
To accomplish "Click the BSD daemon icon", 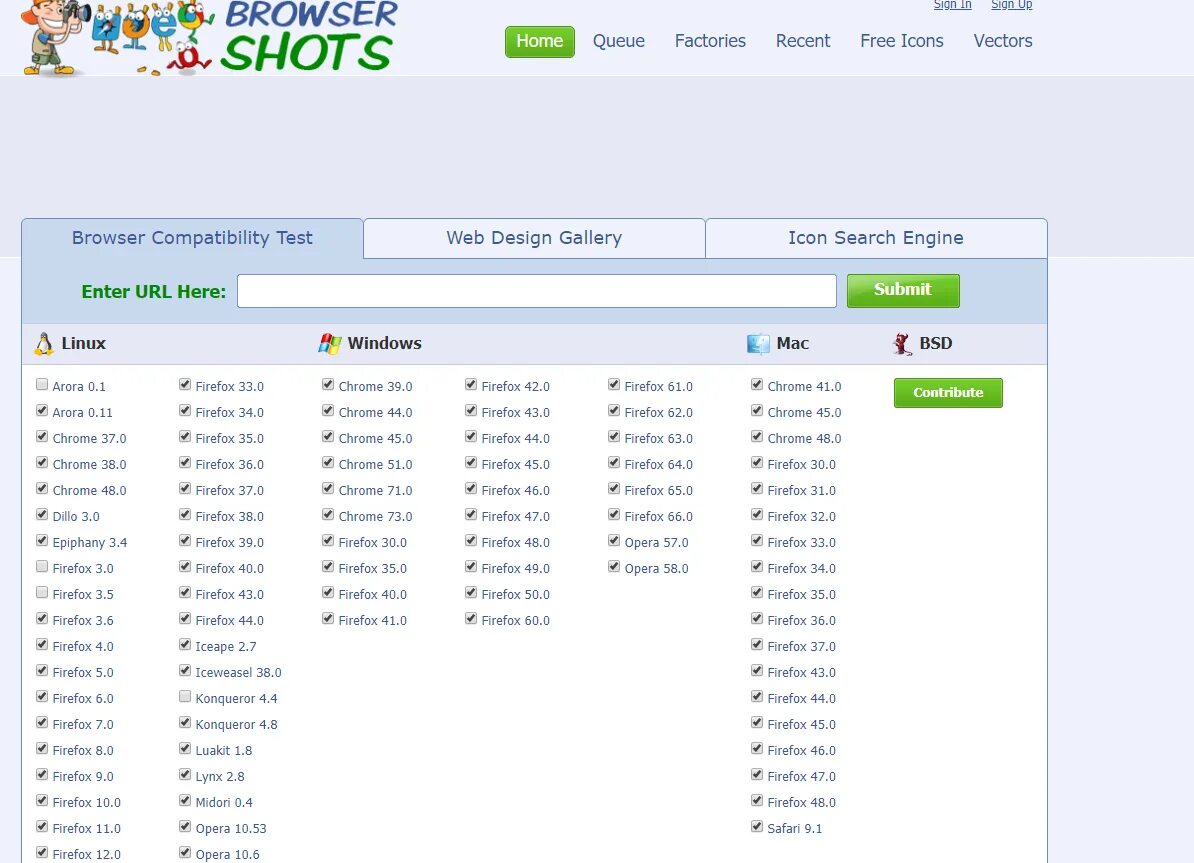I will [902, 344].
